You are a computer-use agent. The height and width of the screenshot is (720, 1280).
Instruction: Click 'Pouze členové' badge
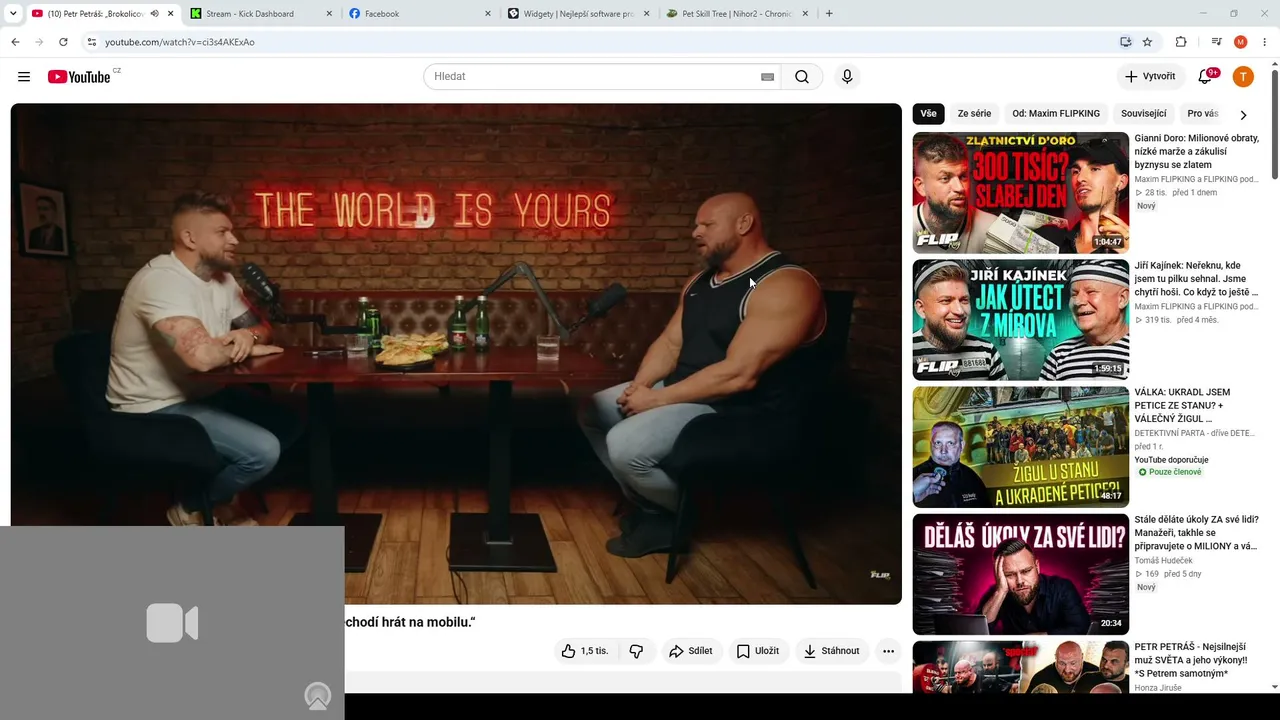[x=1170, y=472]
